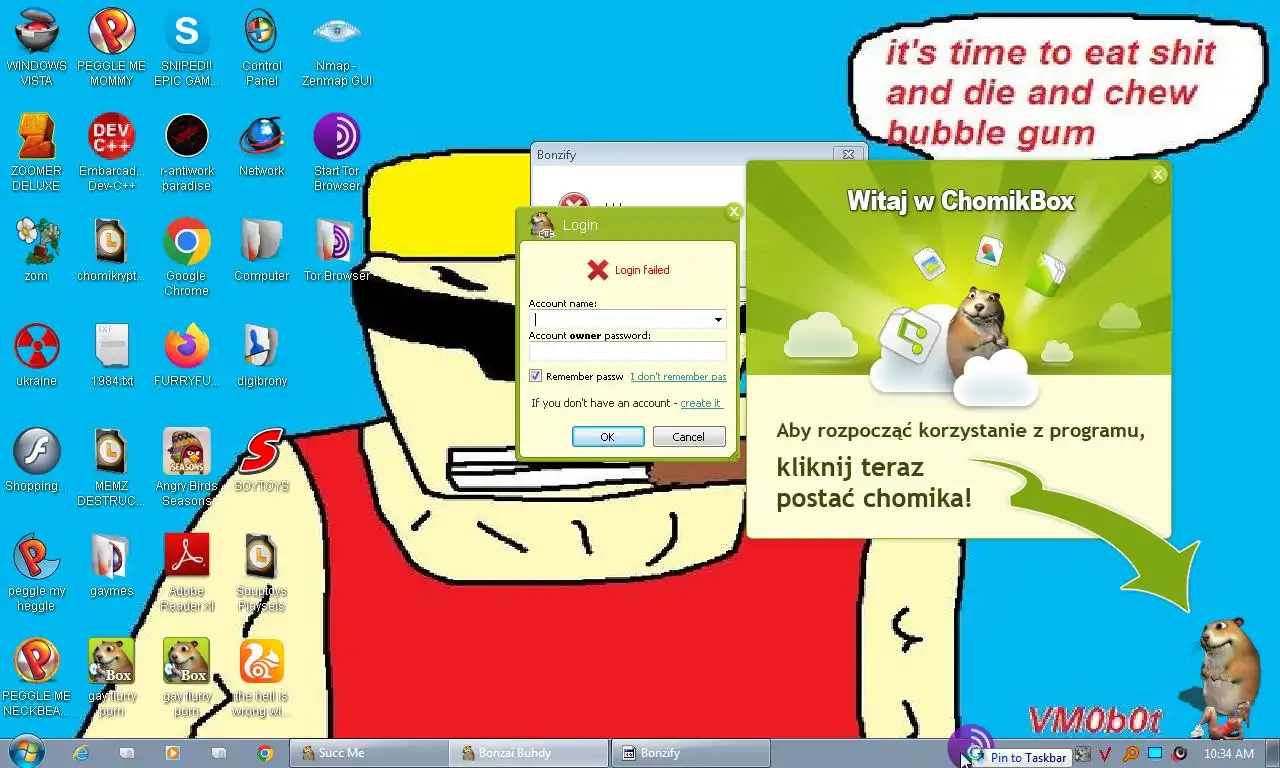This screenshot has width=1280, height=768.
Task: Open the PEGGLE ME MOMMY icon
Action: pos(112,47)
